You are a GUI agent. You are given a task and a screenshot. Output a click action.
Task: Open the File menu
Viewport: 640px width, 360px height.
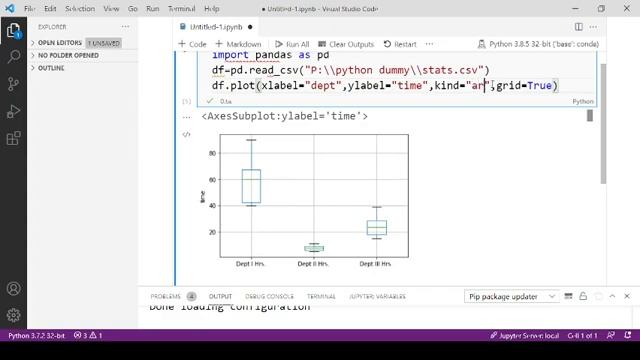(29, 9)
